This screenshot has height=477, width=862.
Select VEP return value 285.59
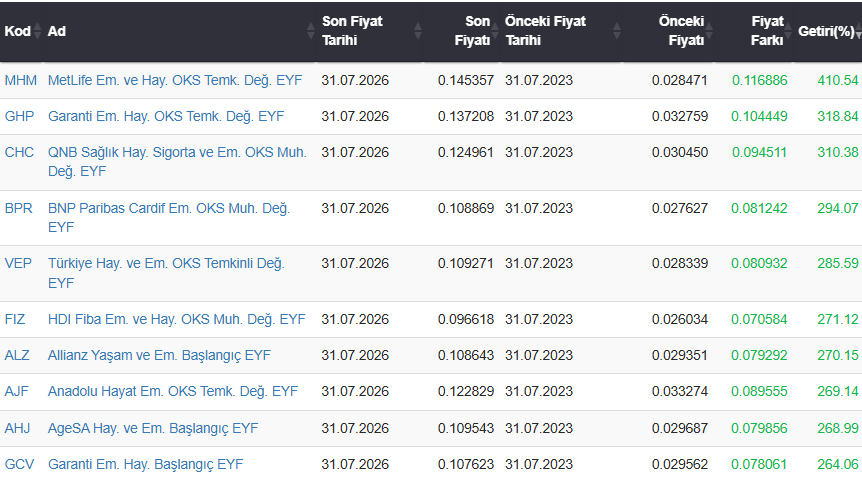click(838, 263)
